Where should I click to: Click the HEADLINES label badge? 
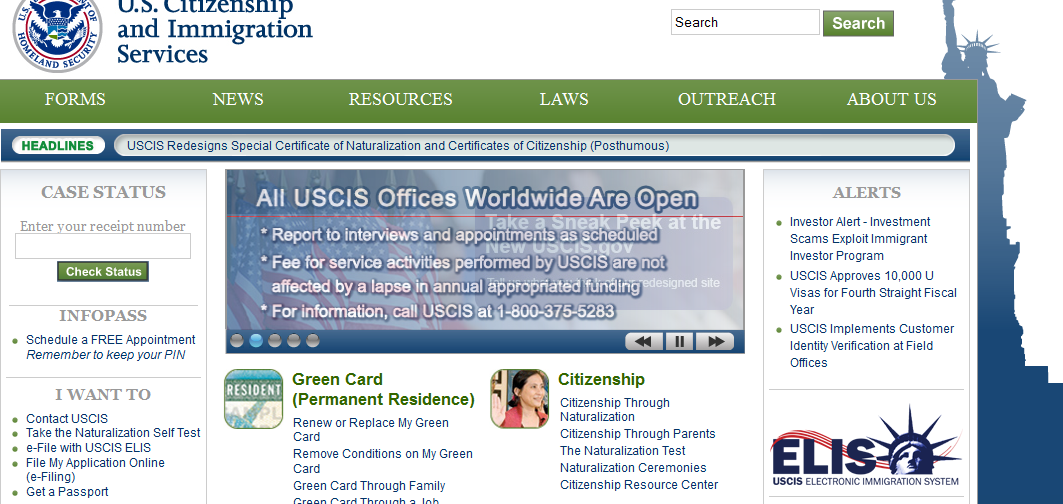(x=58, y=146)
